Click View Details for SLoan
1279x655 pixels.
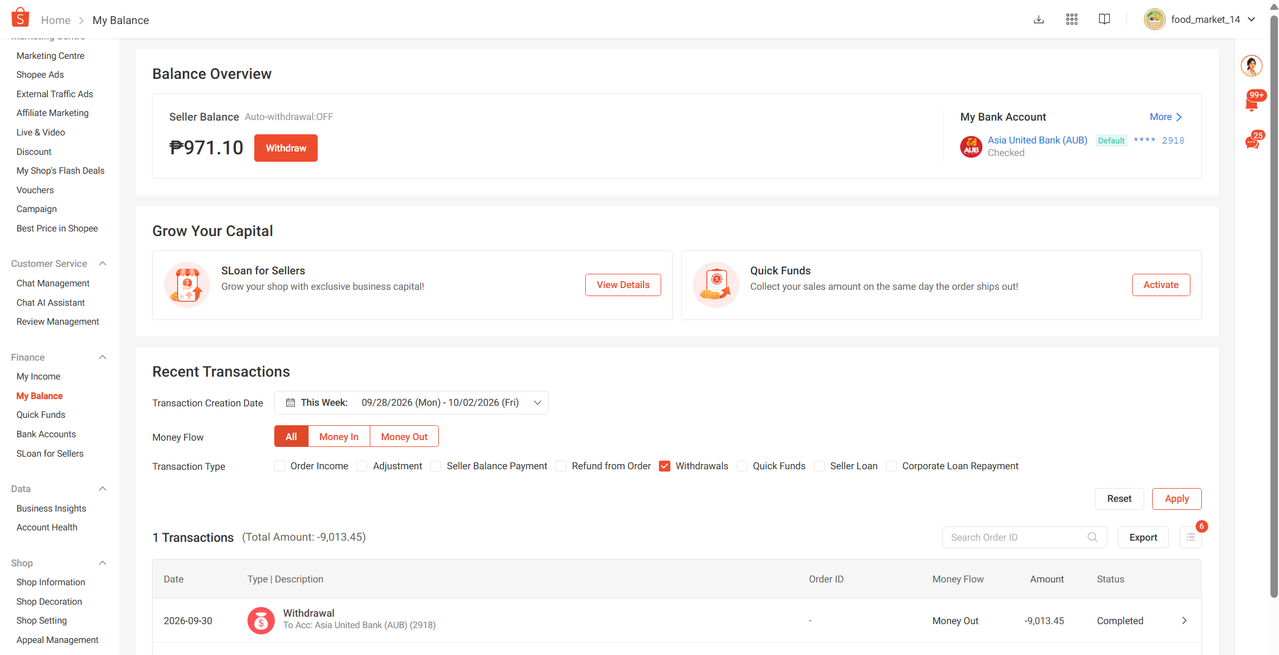(623, 285)
